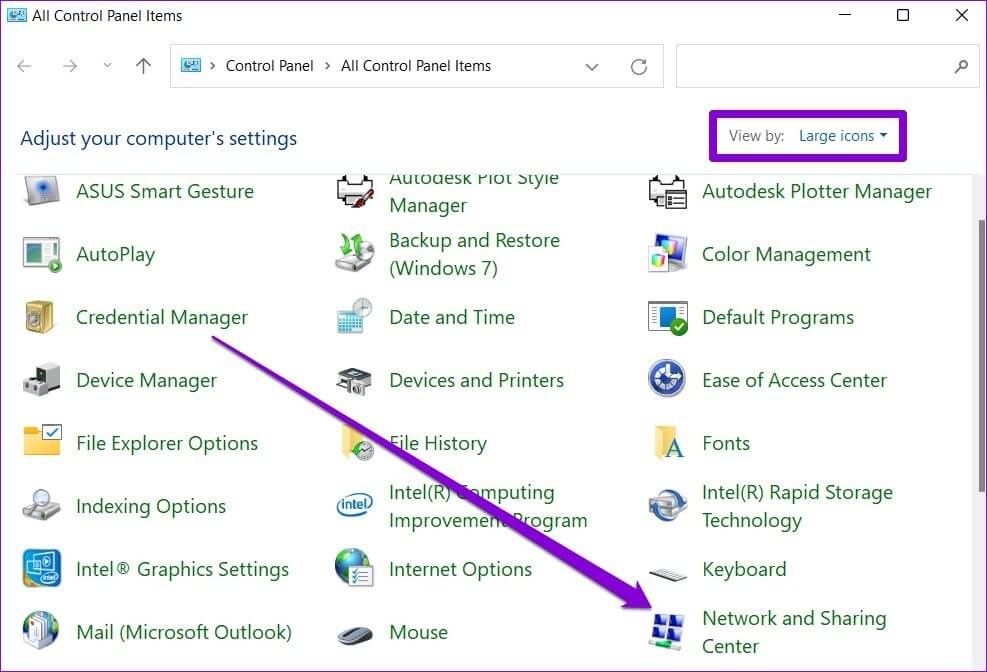Viewport: 987px width, 672px height.
Task: Open the Mouse link
Action: (419, 632)
